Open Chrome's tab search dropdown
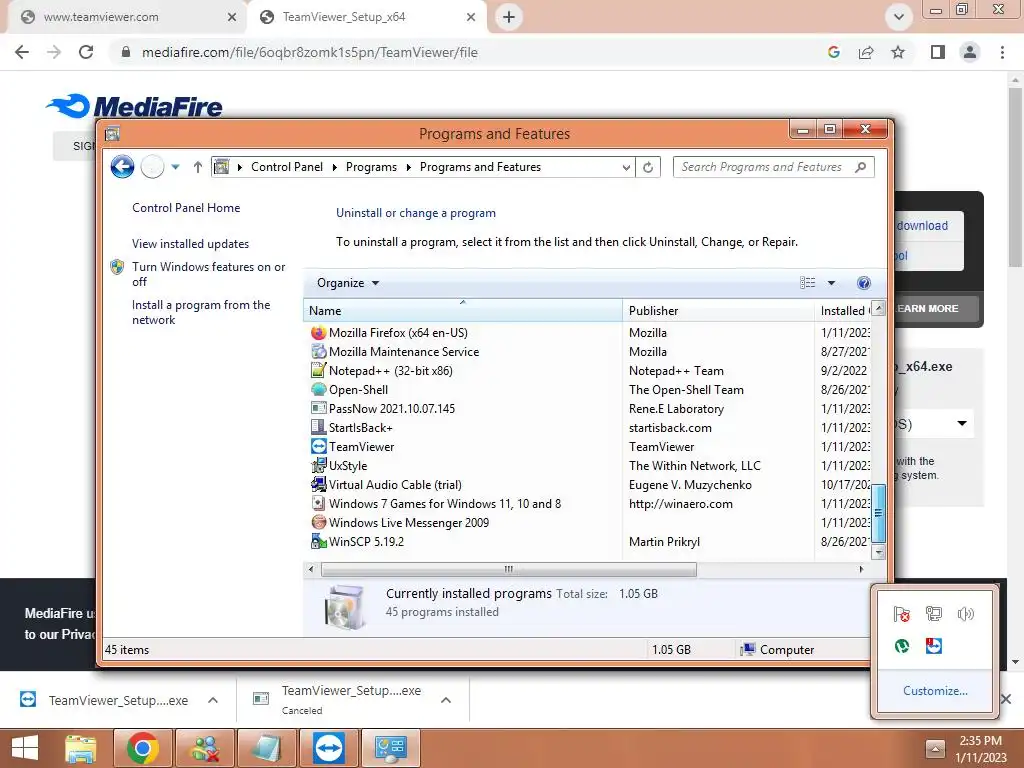Image resolution: width=1024 pixels, height=768 pixels. [899, 17]
